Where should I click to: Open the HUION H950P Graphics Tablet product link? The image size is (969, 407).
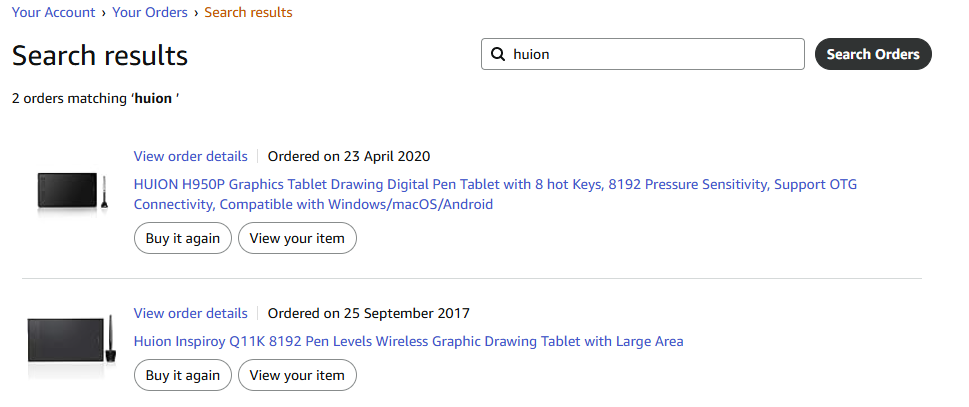tap(495, 194)
